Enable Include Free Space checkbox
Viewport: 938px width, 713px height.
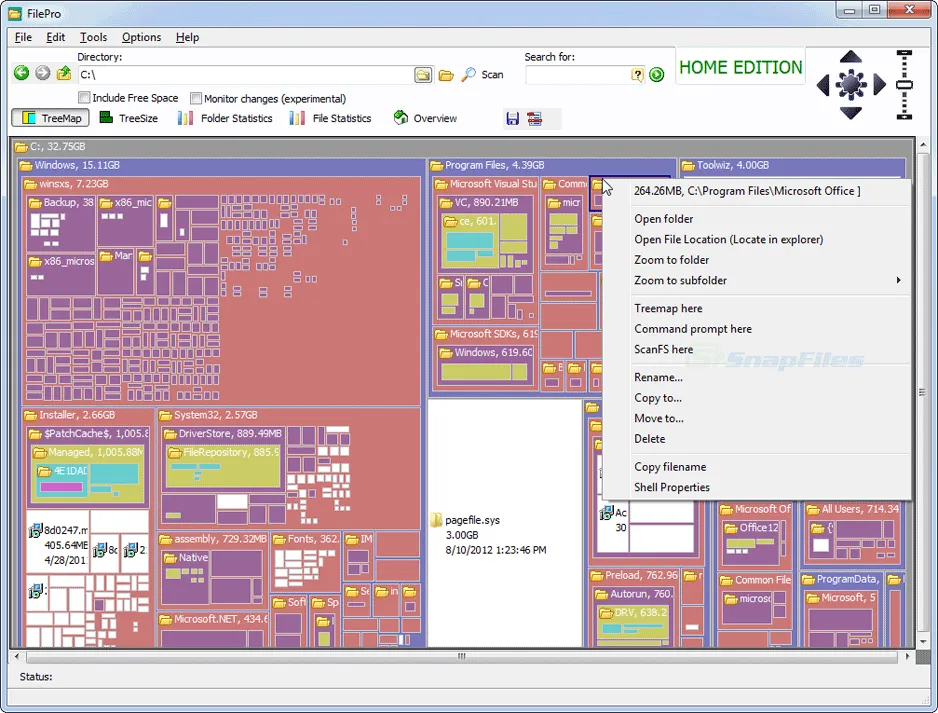tap(84, 97)
